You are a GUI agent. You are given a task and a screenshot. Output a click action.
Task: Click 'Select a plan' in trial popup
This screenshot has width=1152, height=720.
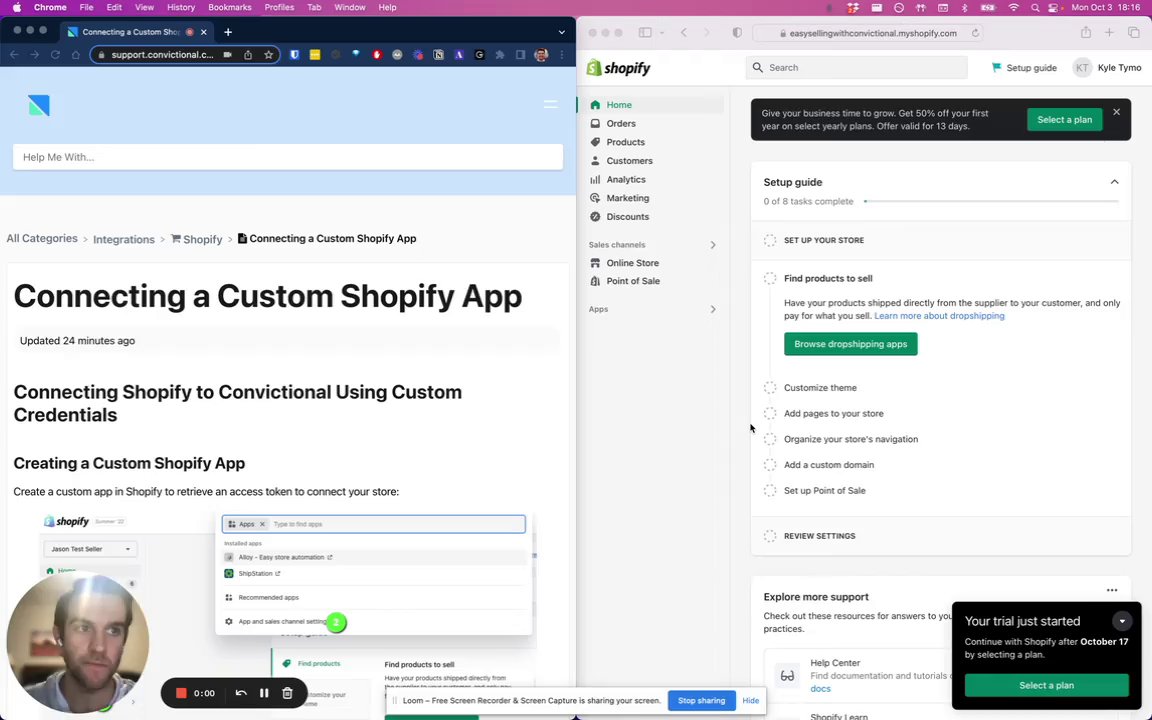[x=1046, y=685]
